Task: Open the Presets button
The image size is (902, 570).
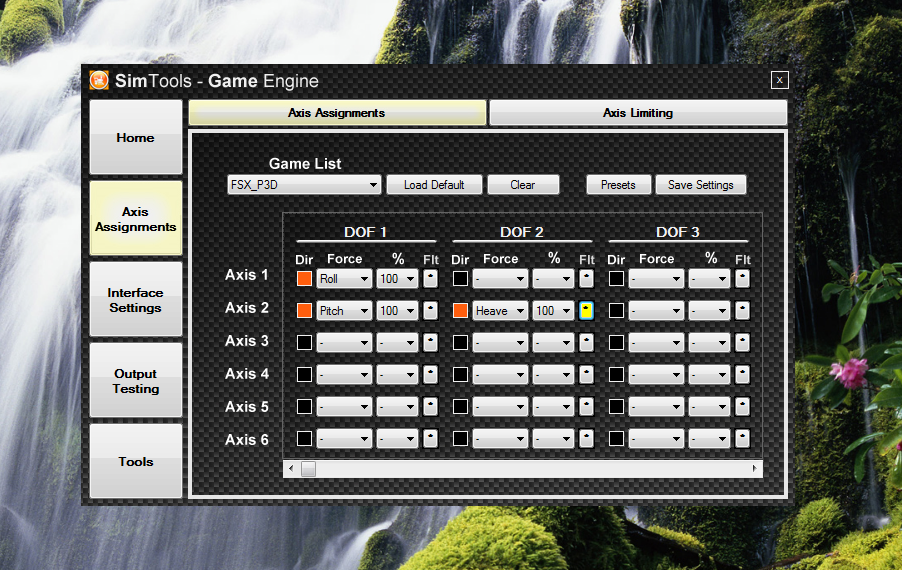Action: coord(618,185)
